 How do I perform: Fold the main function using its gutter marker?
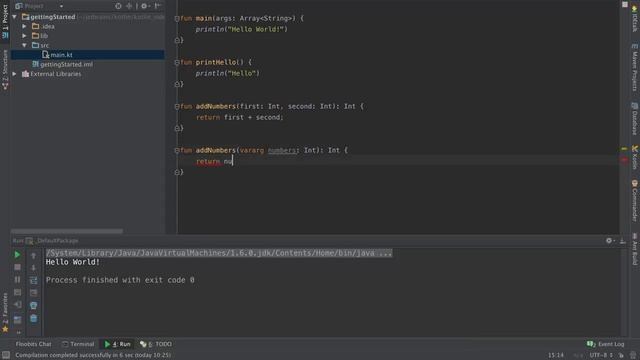[177, 18]
